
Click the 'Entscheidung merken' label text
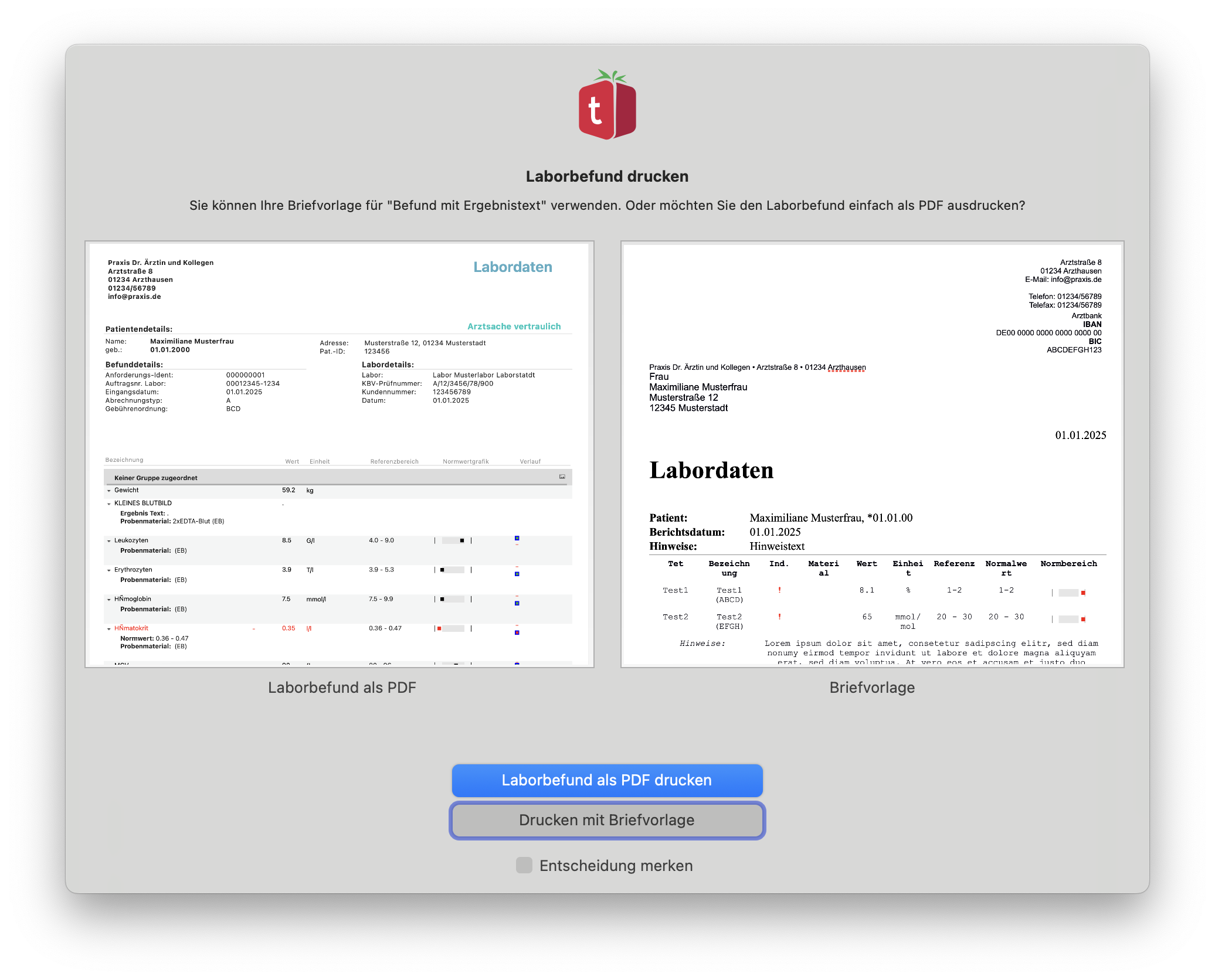616,866
